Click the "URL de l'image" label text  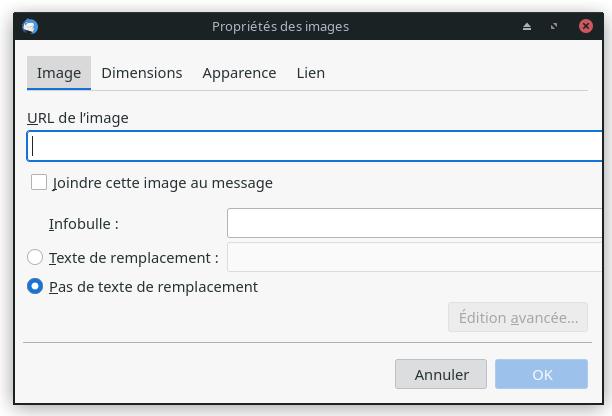[x=78, y=118]
